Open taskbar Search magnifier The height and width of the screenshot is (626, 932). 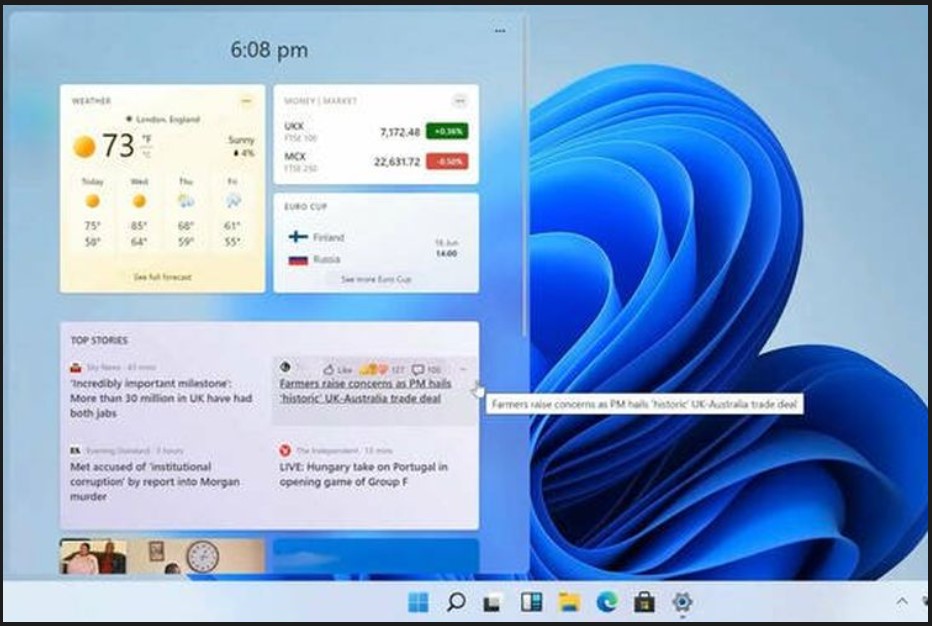(x=456, y=602)
